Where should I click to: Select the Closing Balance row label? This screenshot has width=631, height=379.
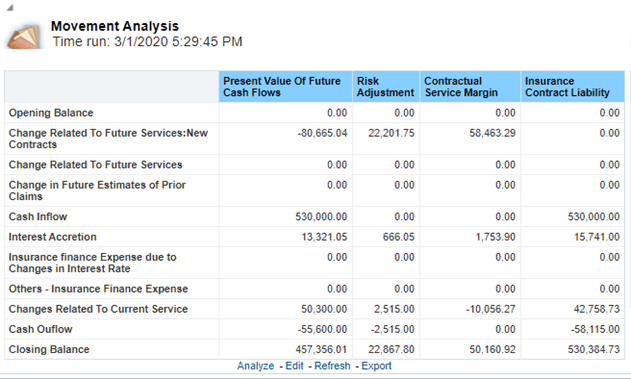pyautogui.click(x=49, y=349)
